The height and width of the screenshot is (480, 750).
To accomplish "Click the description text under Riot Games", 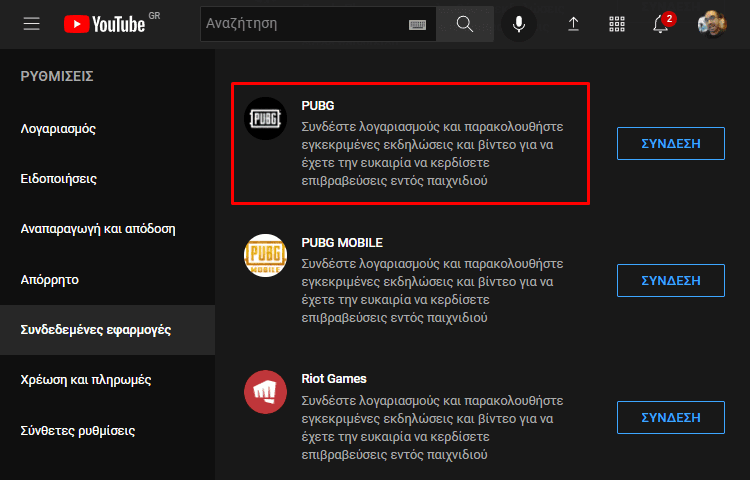I will pos(432,427).
